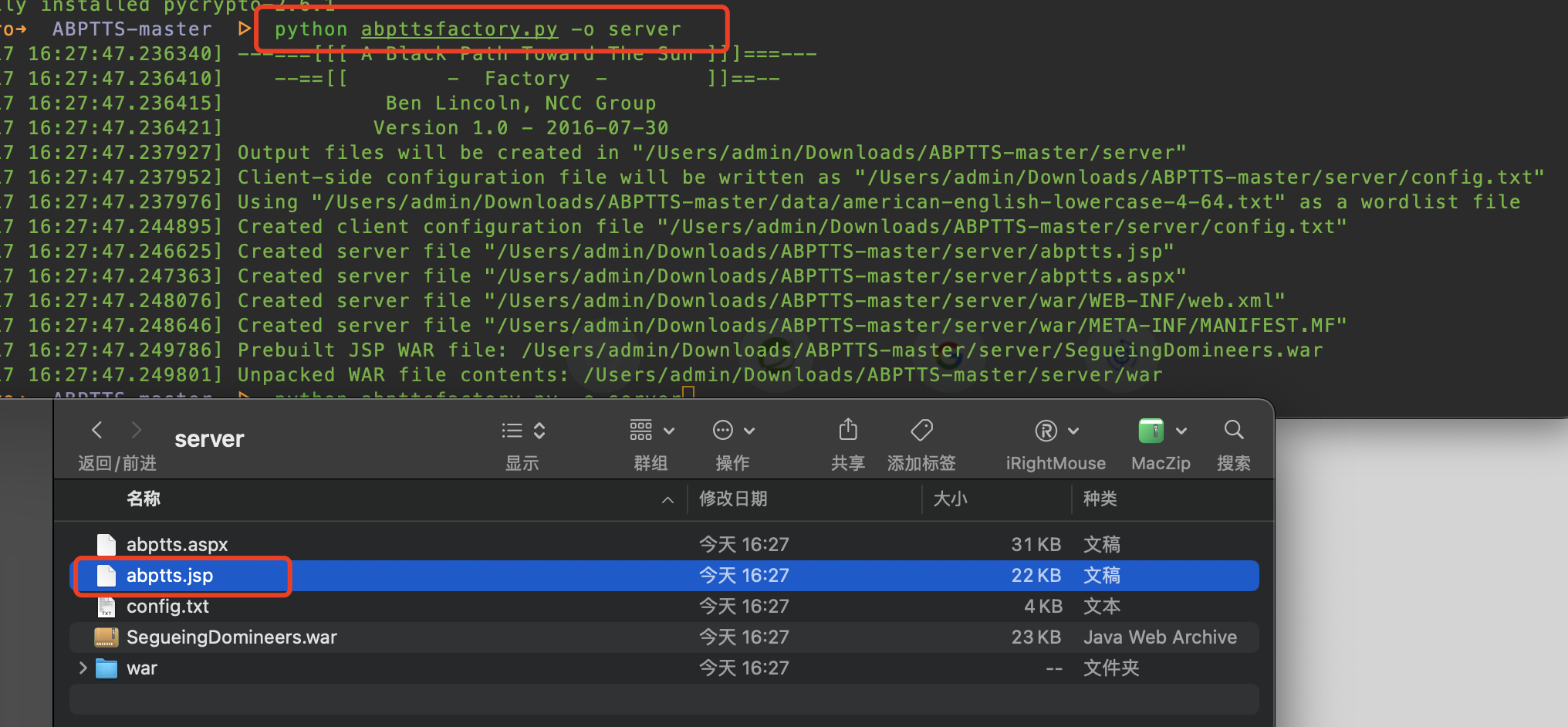Click the terminal prompt arrow before python

245,29
